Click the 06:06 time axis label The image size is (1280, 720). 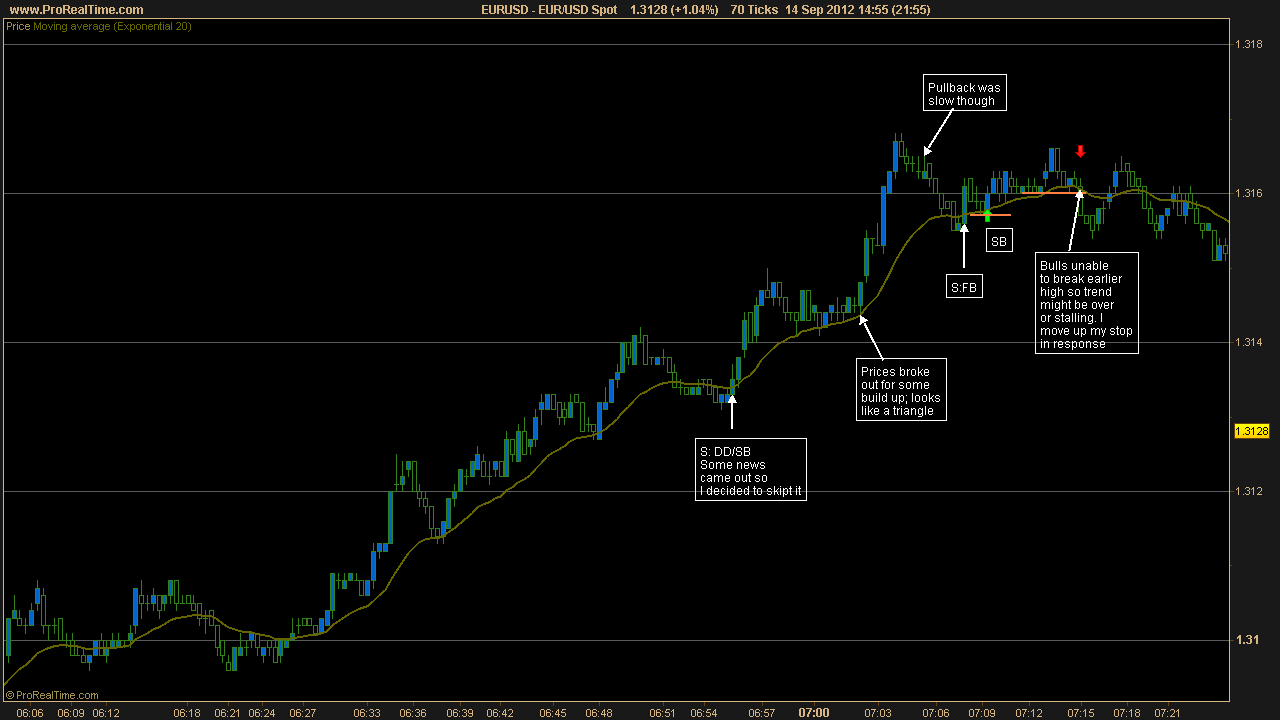click(30, 713)
